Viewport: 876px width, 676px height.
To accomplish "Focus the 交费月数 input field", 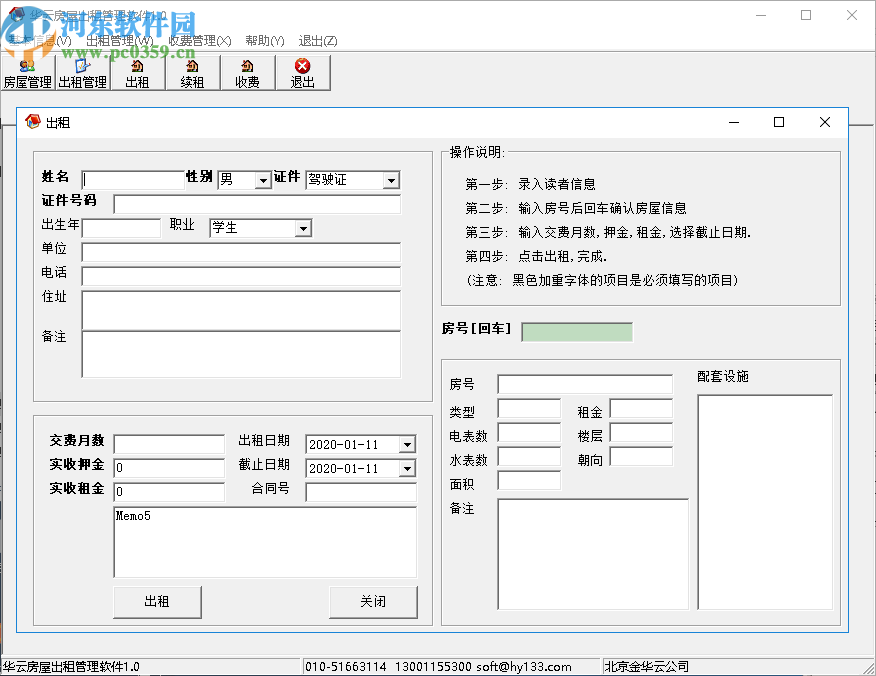I will click(169, 444).
